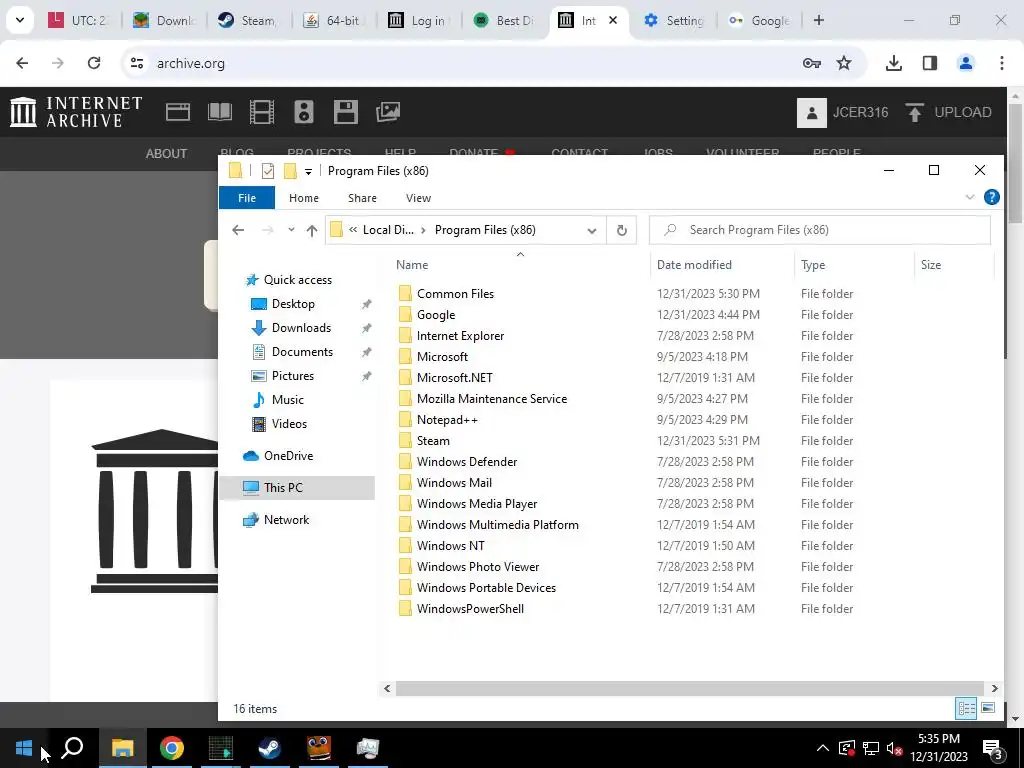Open Customize Quick Access Toolbar dropdown
Image resolution: width=1024 pixels, height=768 pixels.
pyautogui.click(x=308, y=172)
